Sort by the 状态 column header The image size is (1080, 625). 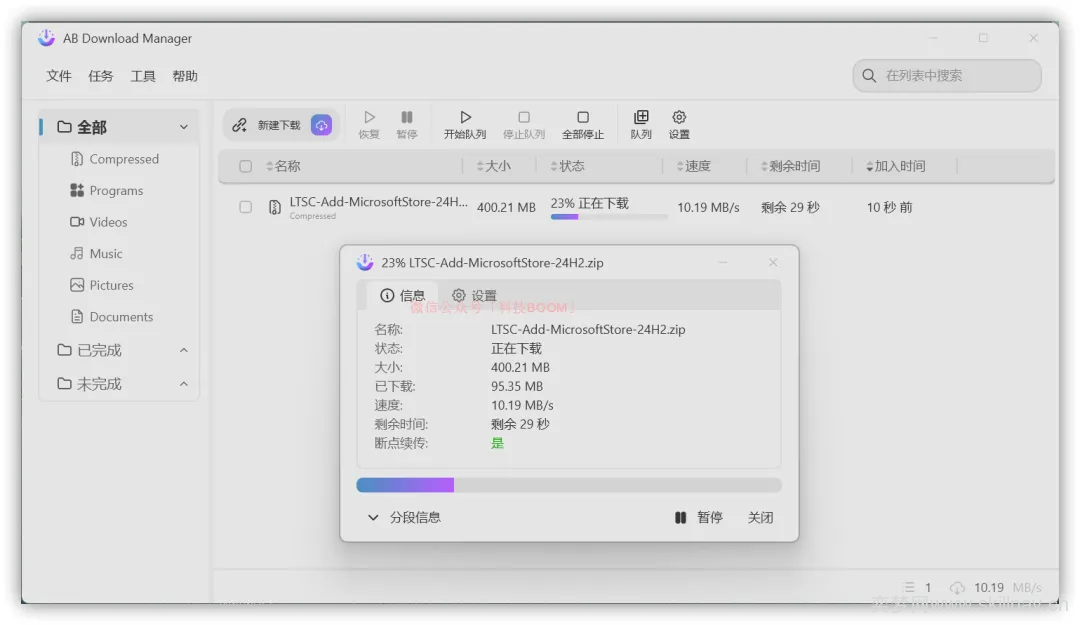coord(568,166)
